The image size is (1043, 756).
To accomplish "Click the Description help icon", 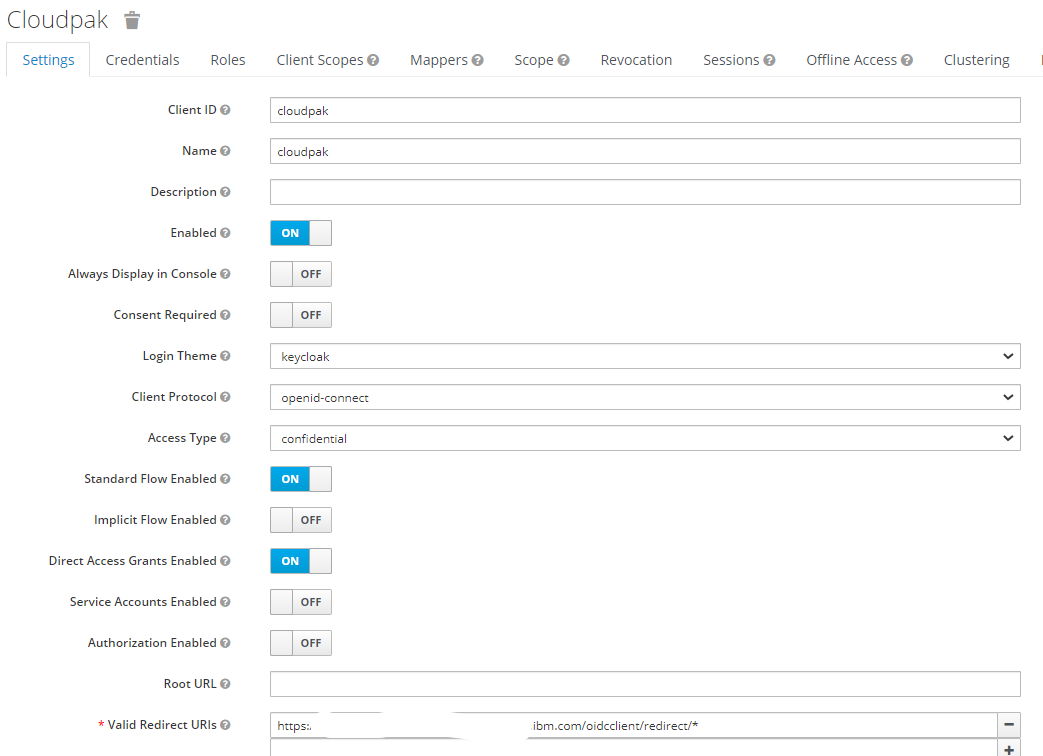I will point(225,191).
